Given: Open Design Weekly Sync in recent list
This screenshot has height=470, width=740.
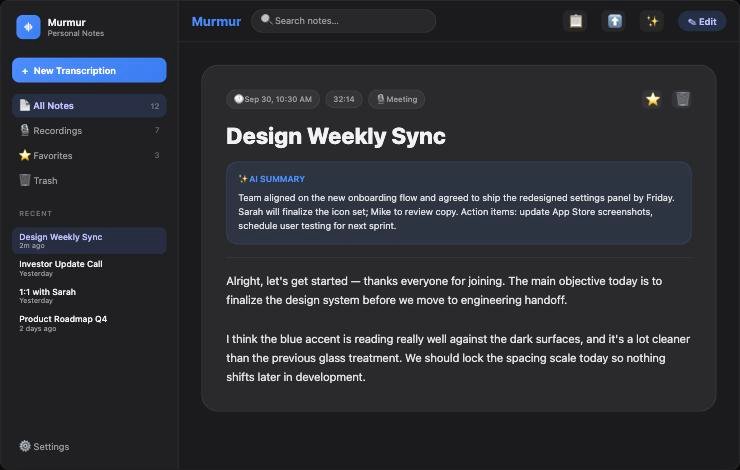Looking at the screenshot, I should (89, 241).
